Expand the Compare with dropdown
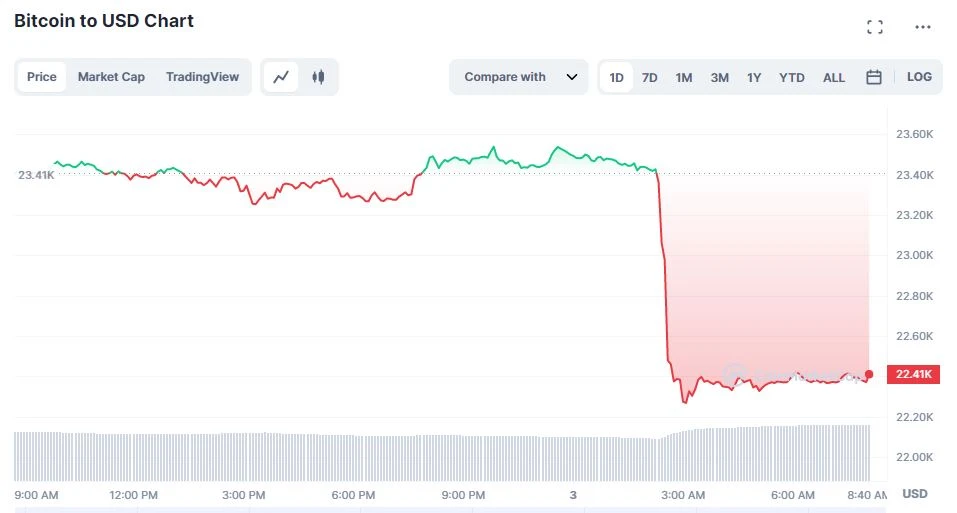 tap(505, 77)
